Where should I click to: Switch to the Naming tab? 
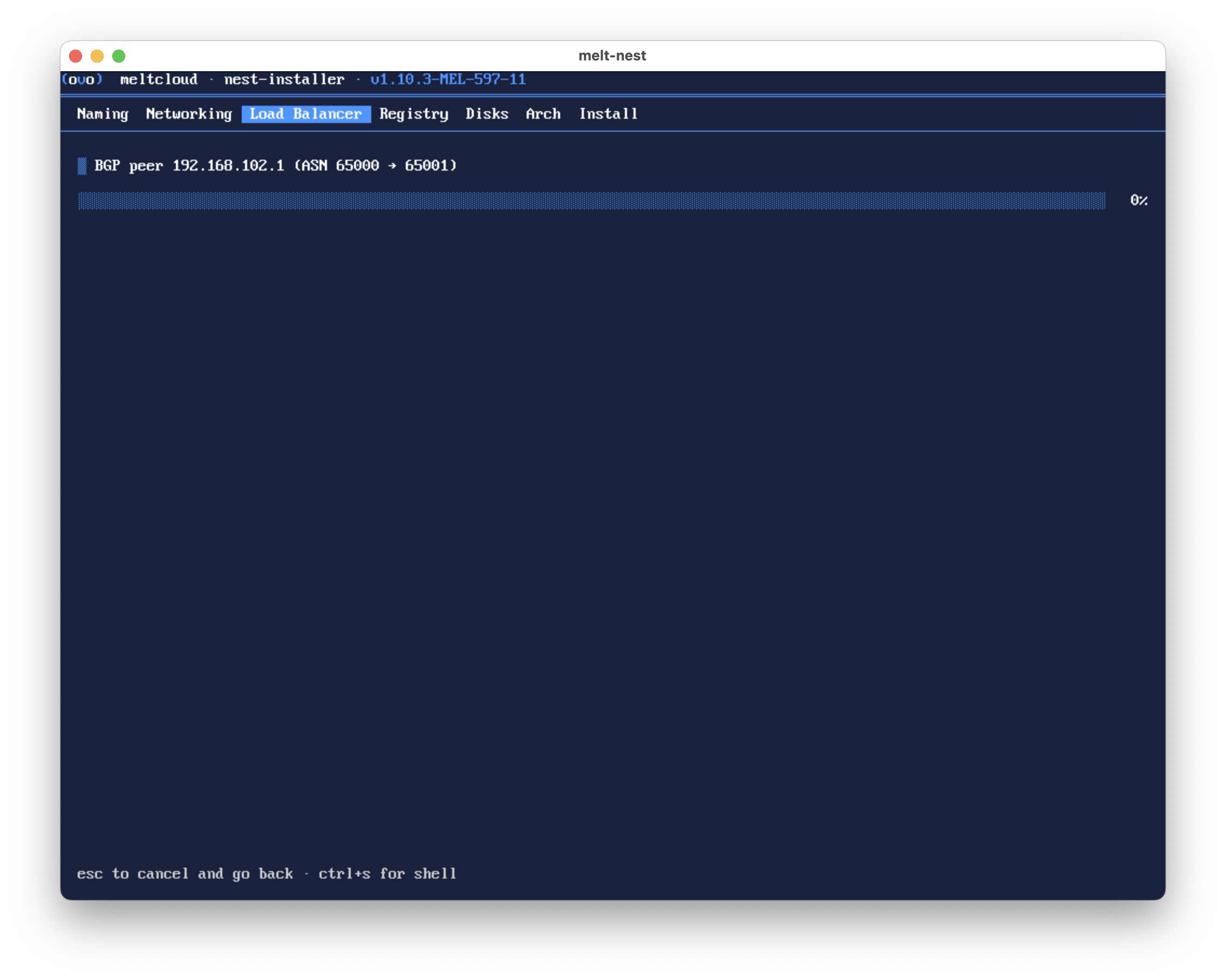pos(103,114)
